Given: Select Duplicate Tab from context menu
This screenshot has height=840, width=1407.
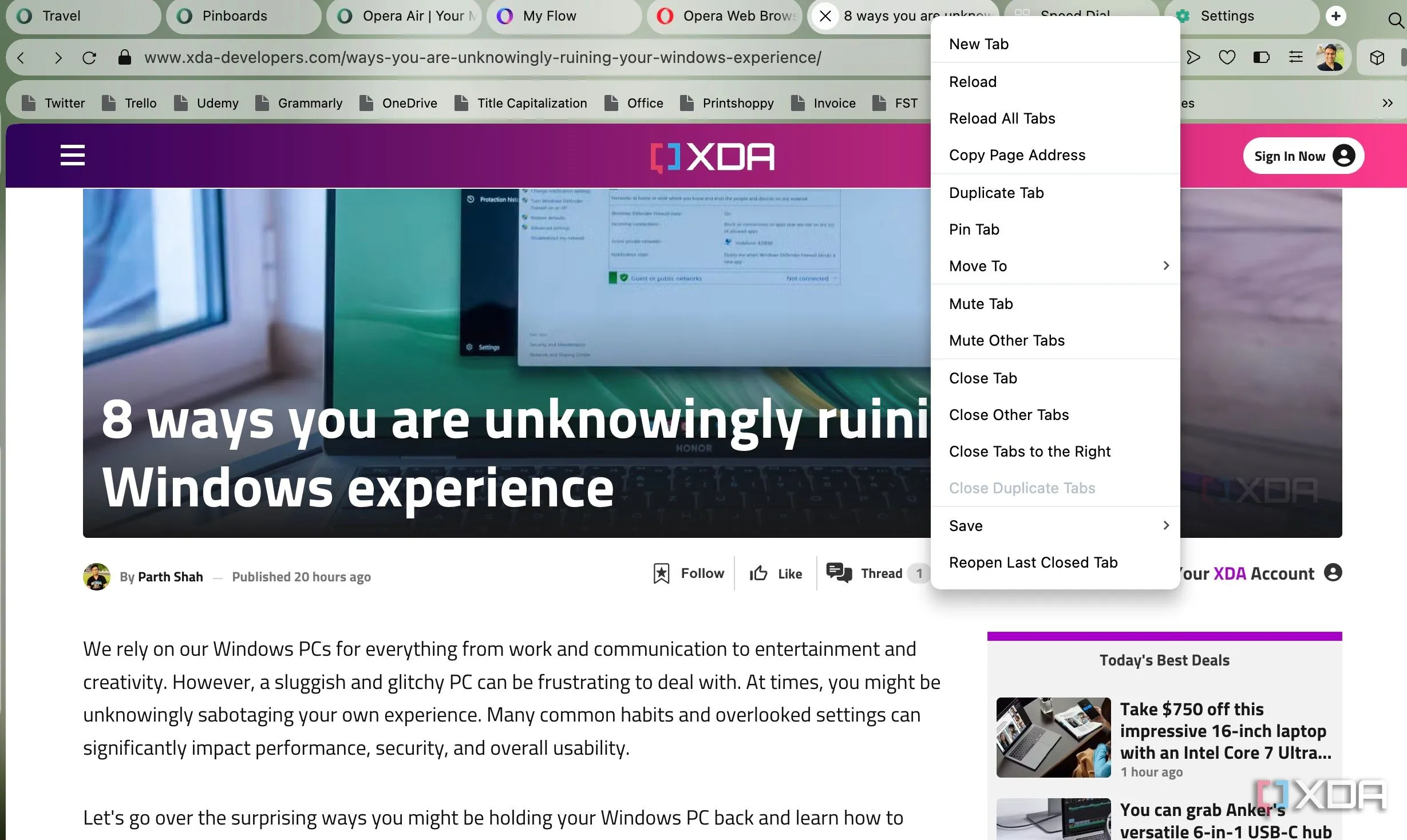Looking at the screenshot, I should pos(996,193).
